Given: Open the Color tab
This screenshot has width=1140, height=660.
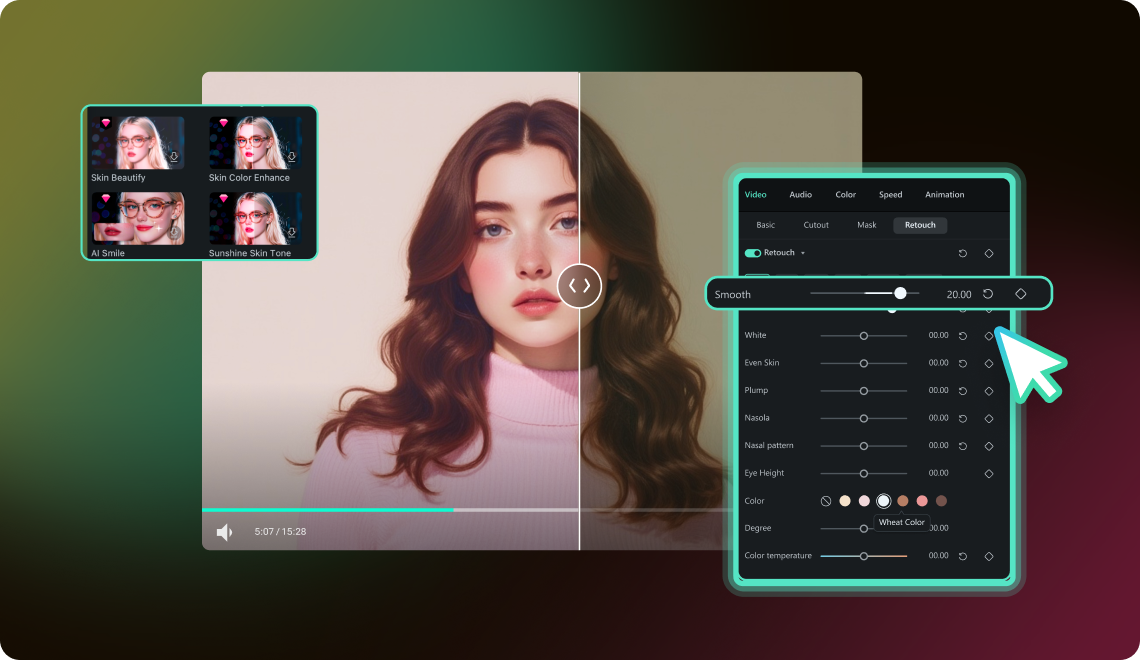Looking at the screenshot, I should pos(846,195).
